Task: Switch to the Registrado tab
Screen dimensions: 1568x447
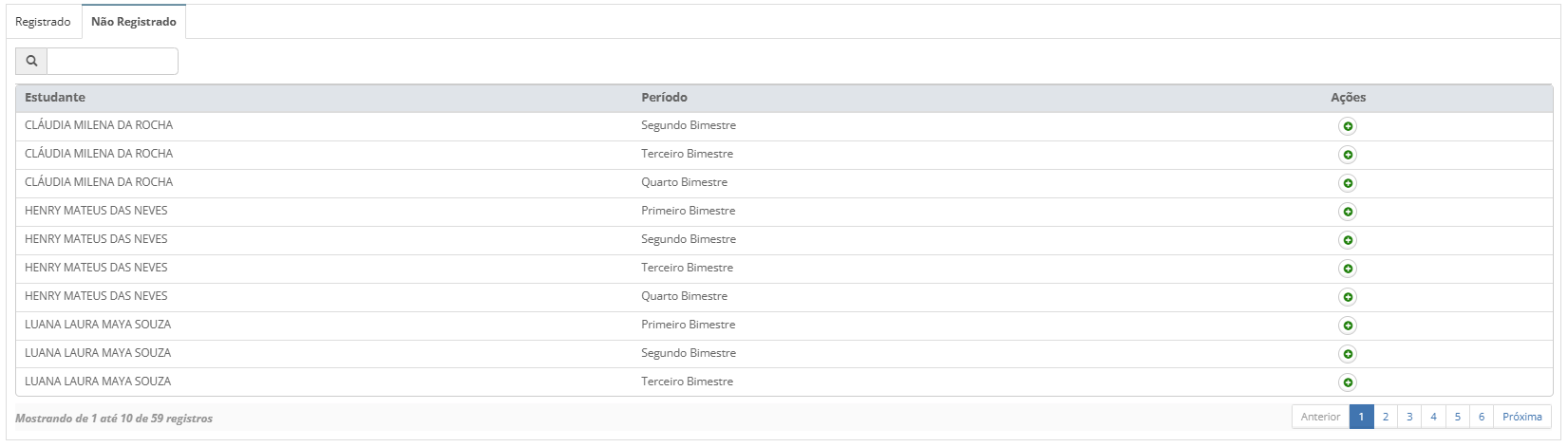Action: pyautogui.click(x=43, y=22)
